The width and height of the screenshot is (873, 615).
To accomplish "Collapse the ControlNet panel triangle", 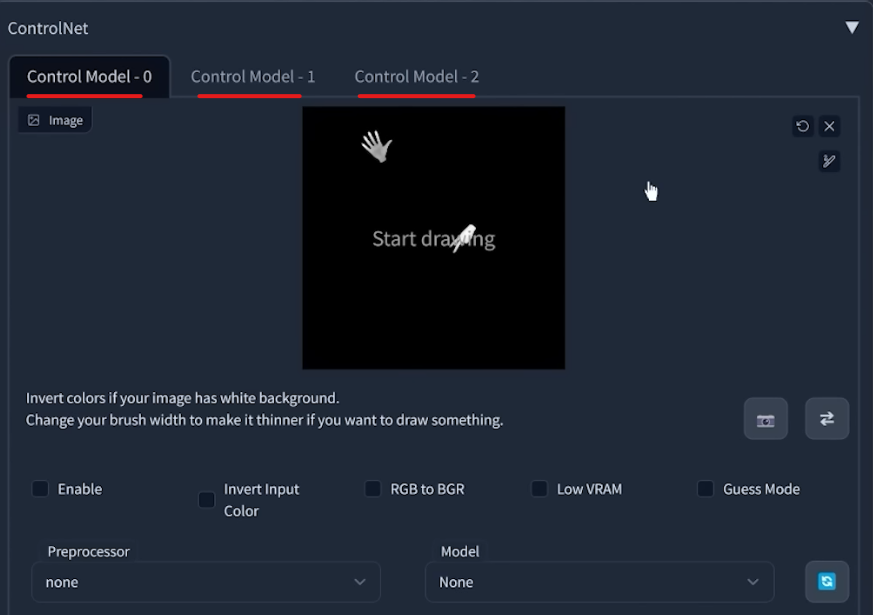I will 851,28.
